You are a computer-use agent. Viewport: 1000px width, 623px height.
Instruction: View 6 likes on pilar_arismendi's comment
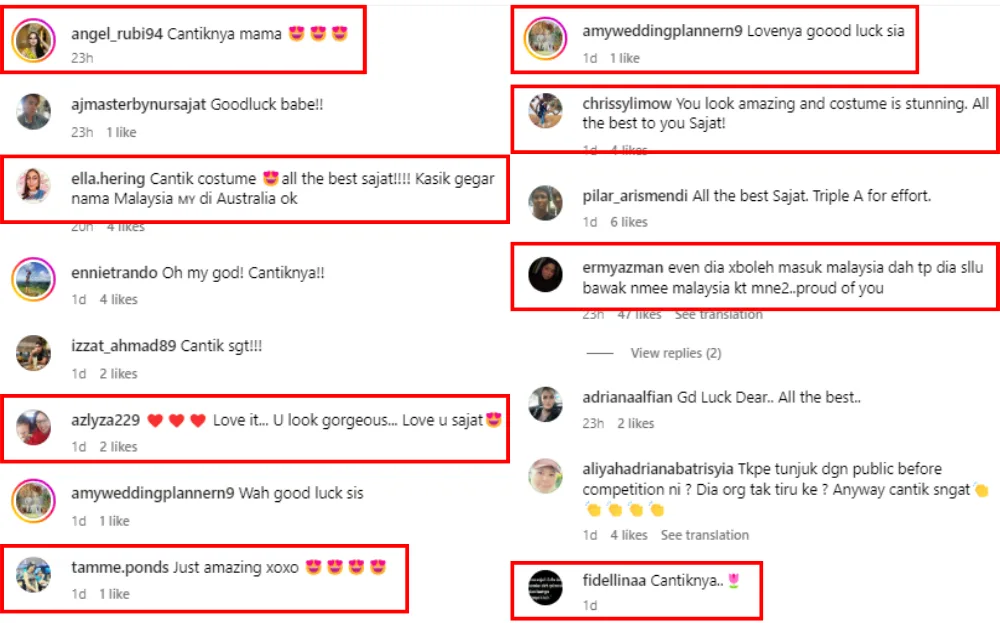click(x=628, y=222)
